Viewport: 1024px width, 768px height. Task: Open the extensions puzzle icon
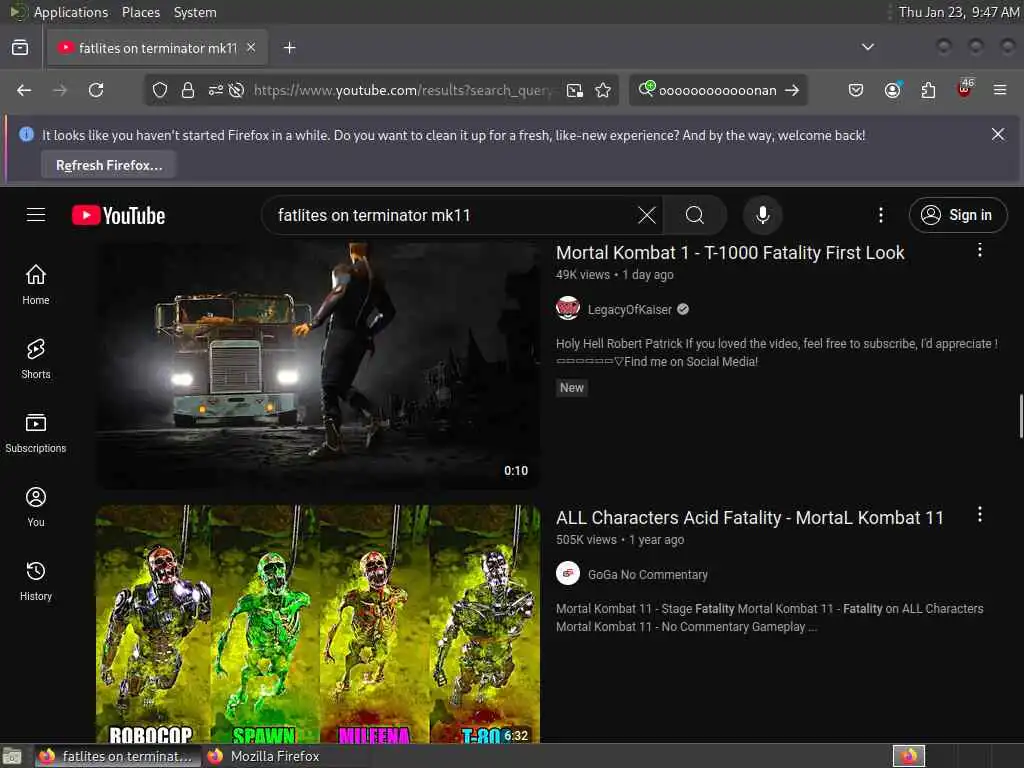tap(928, 90)
